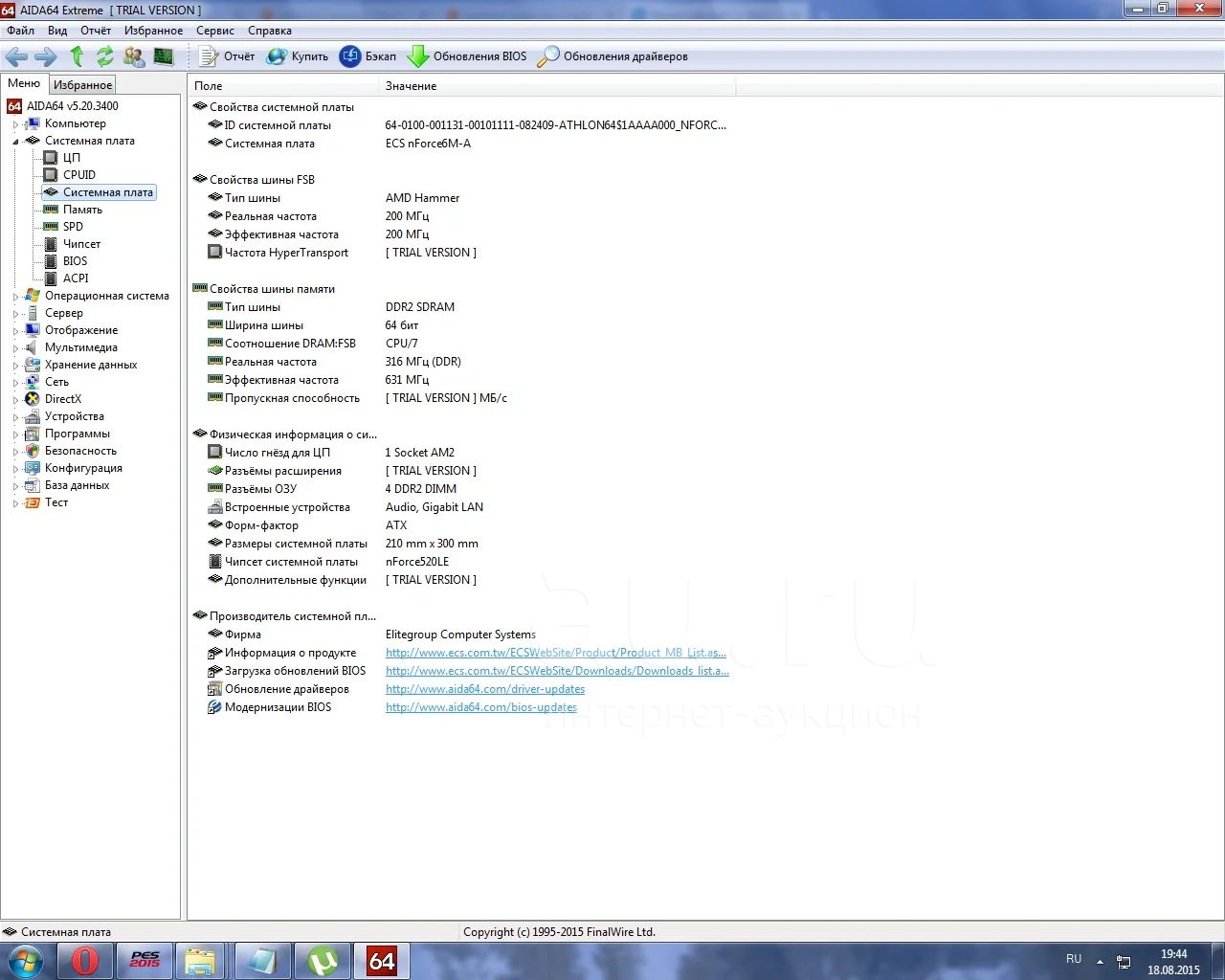
Task: Select the SPD item in the tree
Action: [73, 227]
